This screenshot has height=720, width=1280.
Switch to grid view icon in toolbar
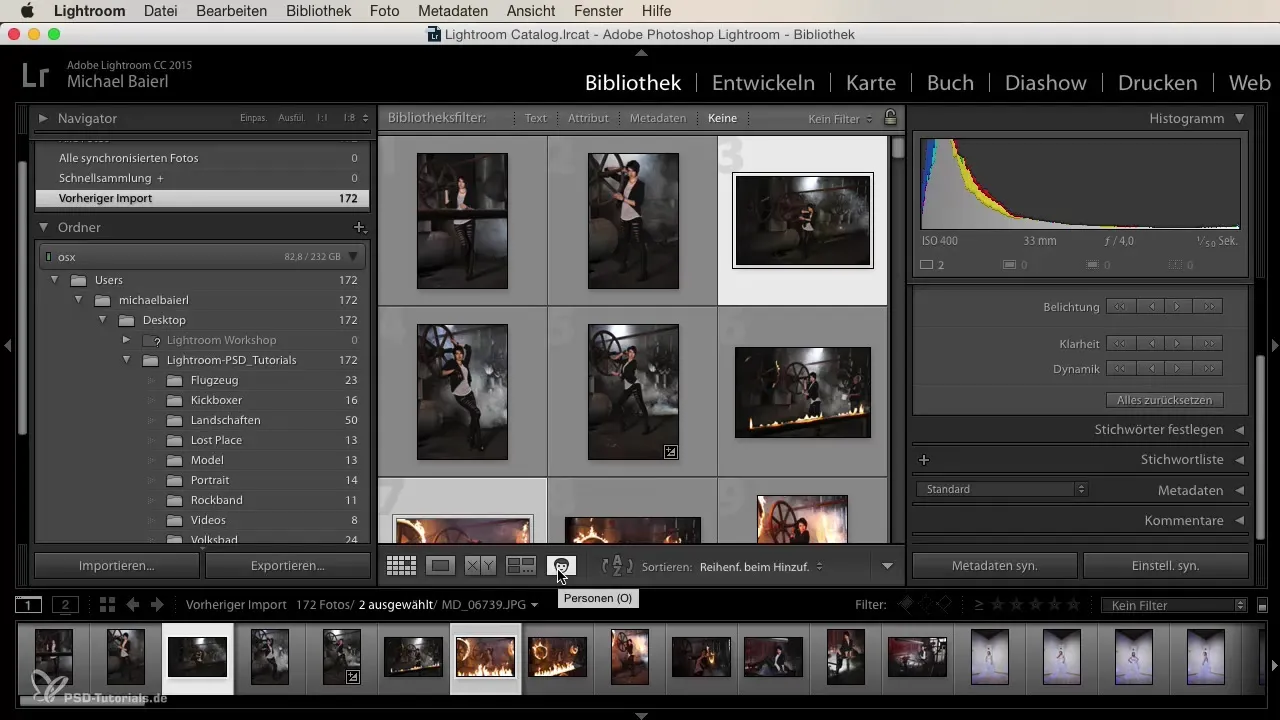(401, 566)
